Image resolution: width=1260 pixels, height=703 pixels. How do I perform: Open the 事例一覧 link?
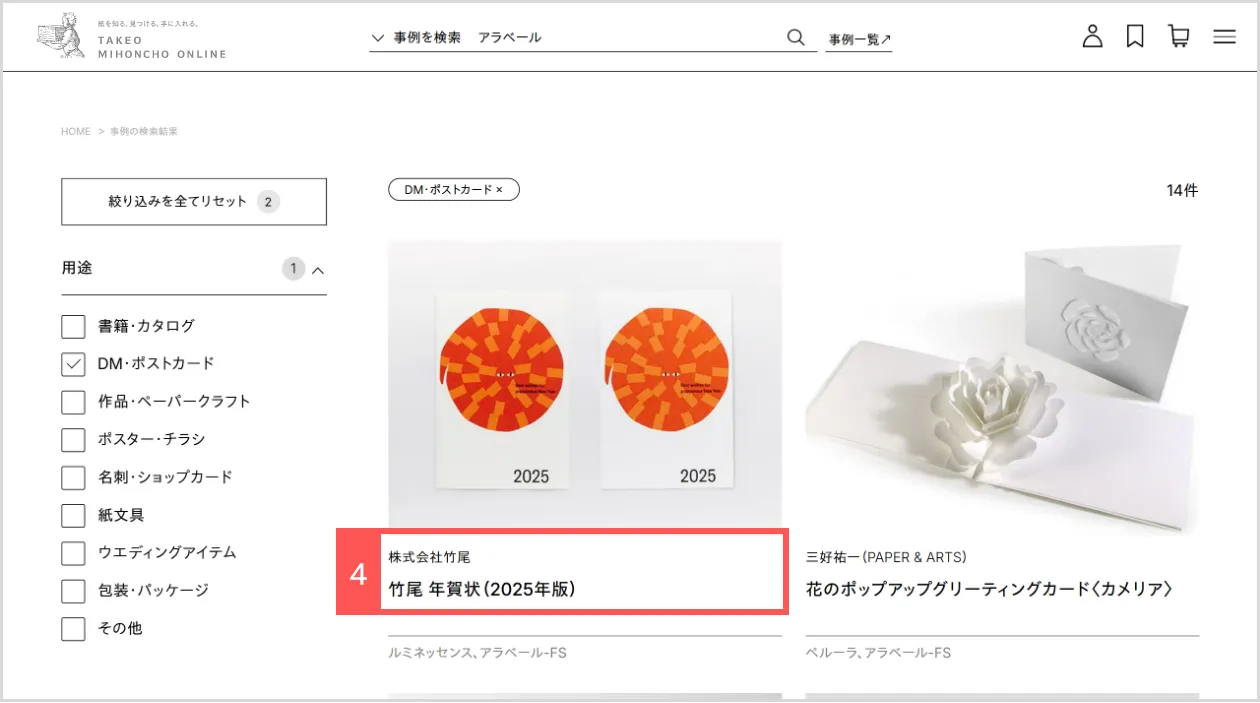859,40
